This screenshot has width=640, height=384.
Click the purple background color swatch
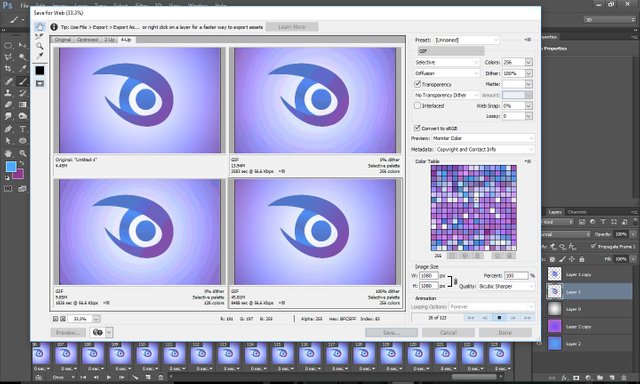[19, 175]
